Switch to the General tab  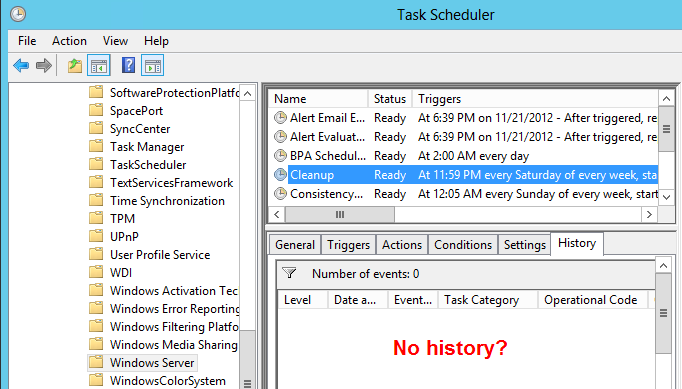295,245
